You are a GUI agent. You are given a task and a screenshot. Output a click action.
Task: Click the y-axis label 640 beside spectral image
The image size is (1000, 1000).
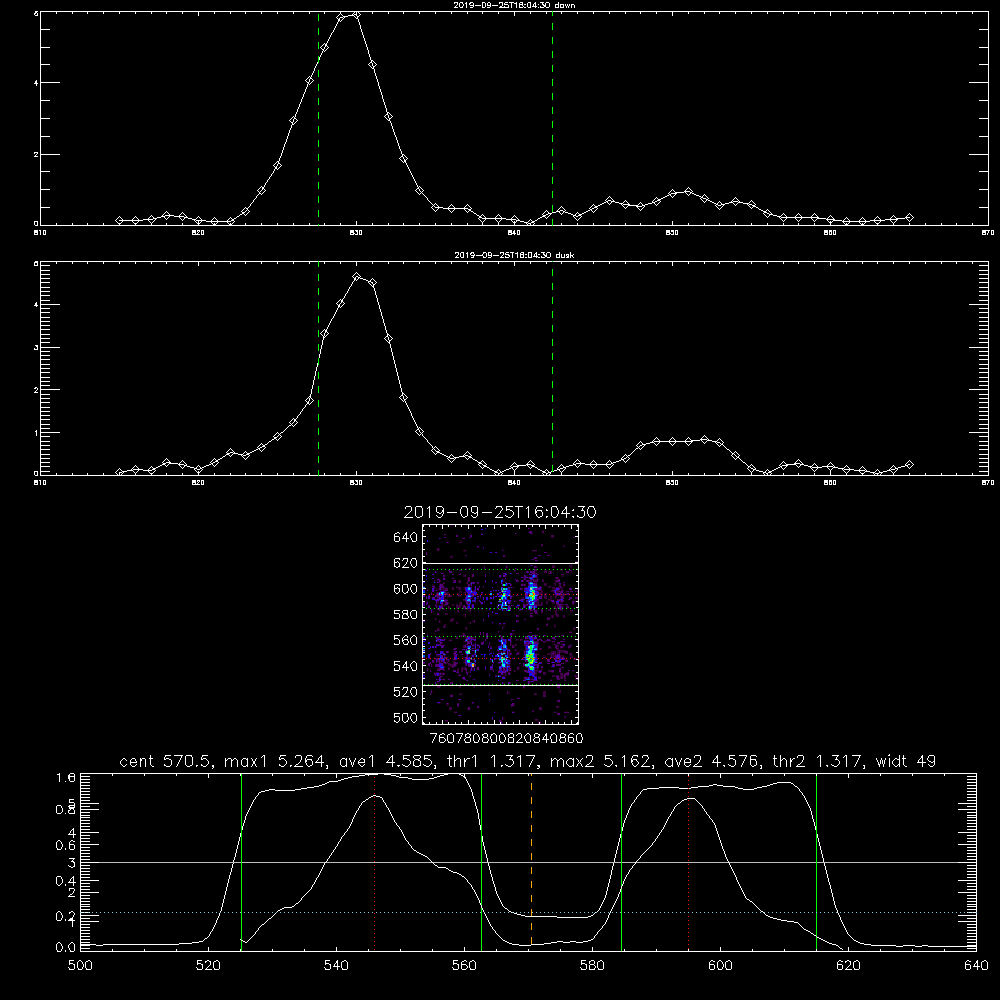[x=406, y=538]
